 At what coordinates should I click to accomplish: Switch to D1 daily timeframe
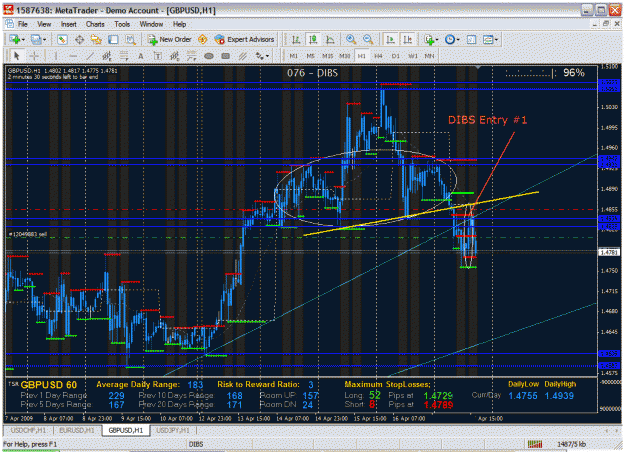pyautogui.click(x=395, y=56)
